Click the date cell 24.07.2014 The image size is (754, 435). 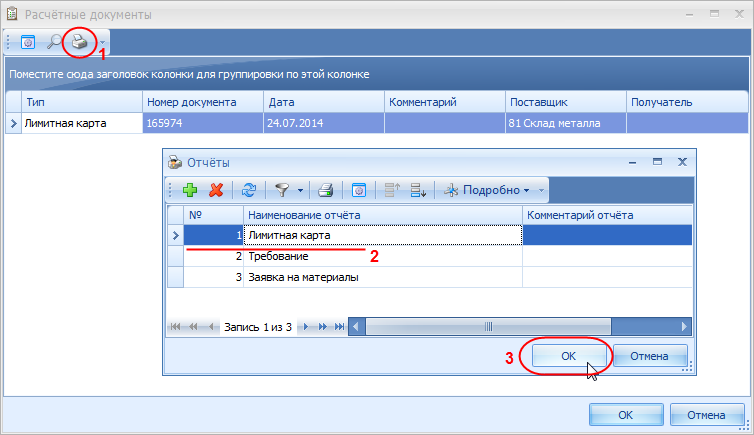pyautogui.click(x=324, y=123)
